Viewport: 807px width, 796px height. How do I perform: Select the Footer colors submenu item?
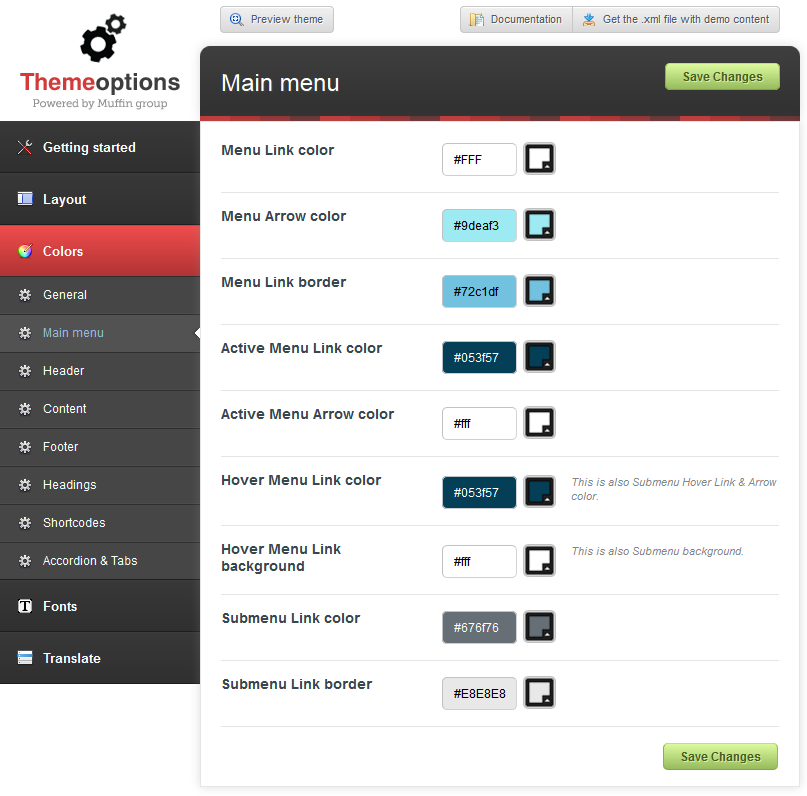click(61, 447)
